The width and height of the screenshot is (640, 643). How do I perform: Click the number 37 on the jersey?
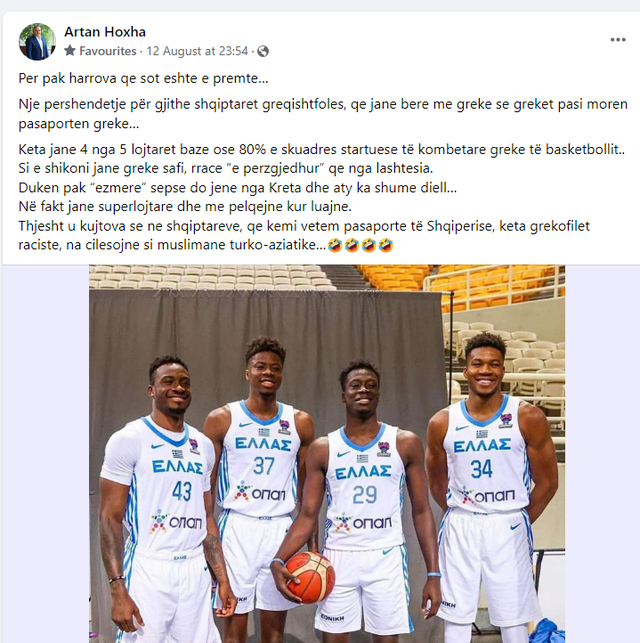click(263, 465)
